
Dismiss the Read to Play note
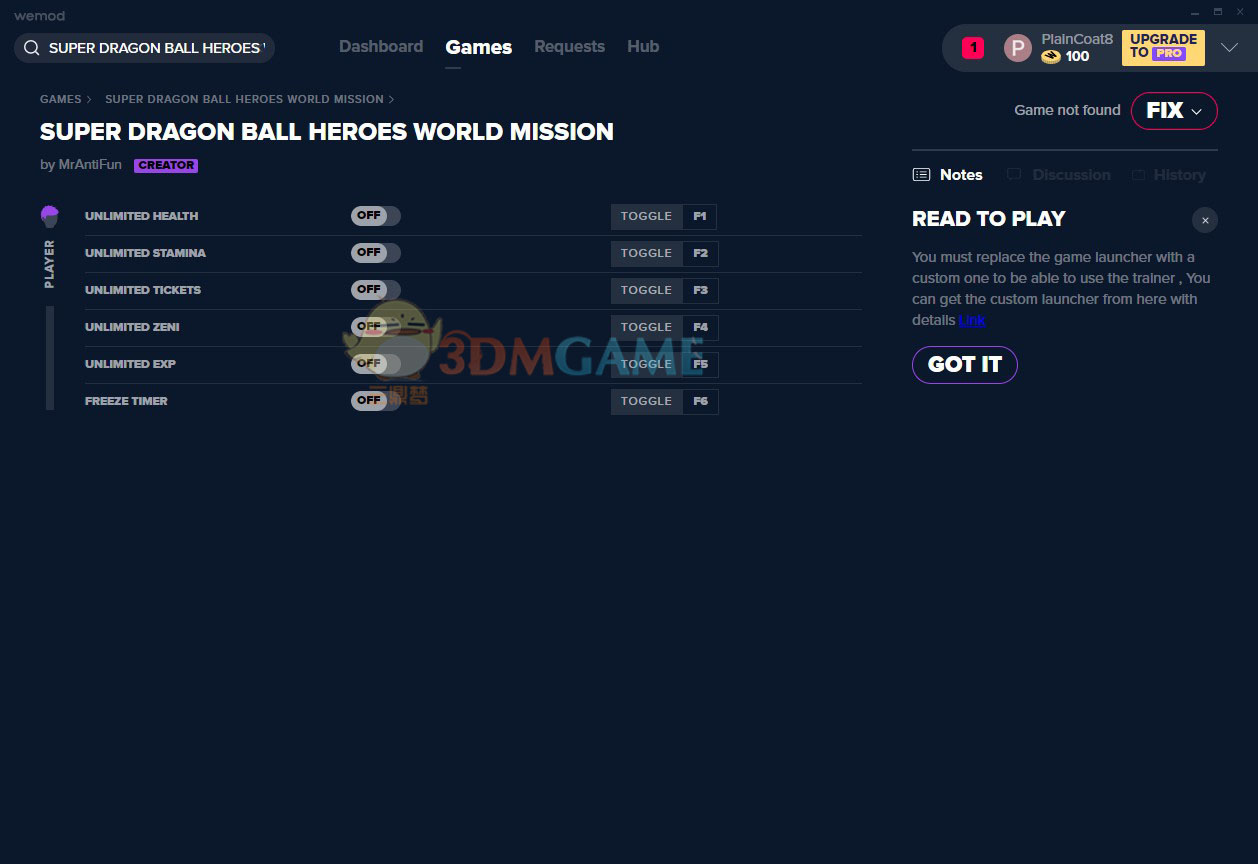(1205, 220)
